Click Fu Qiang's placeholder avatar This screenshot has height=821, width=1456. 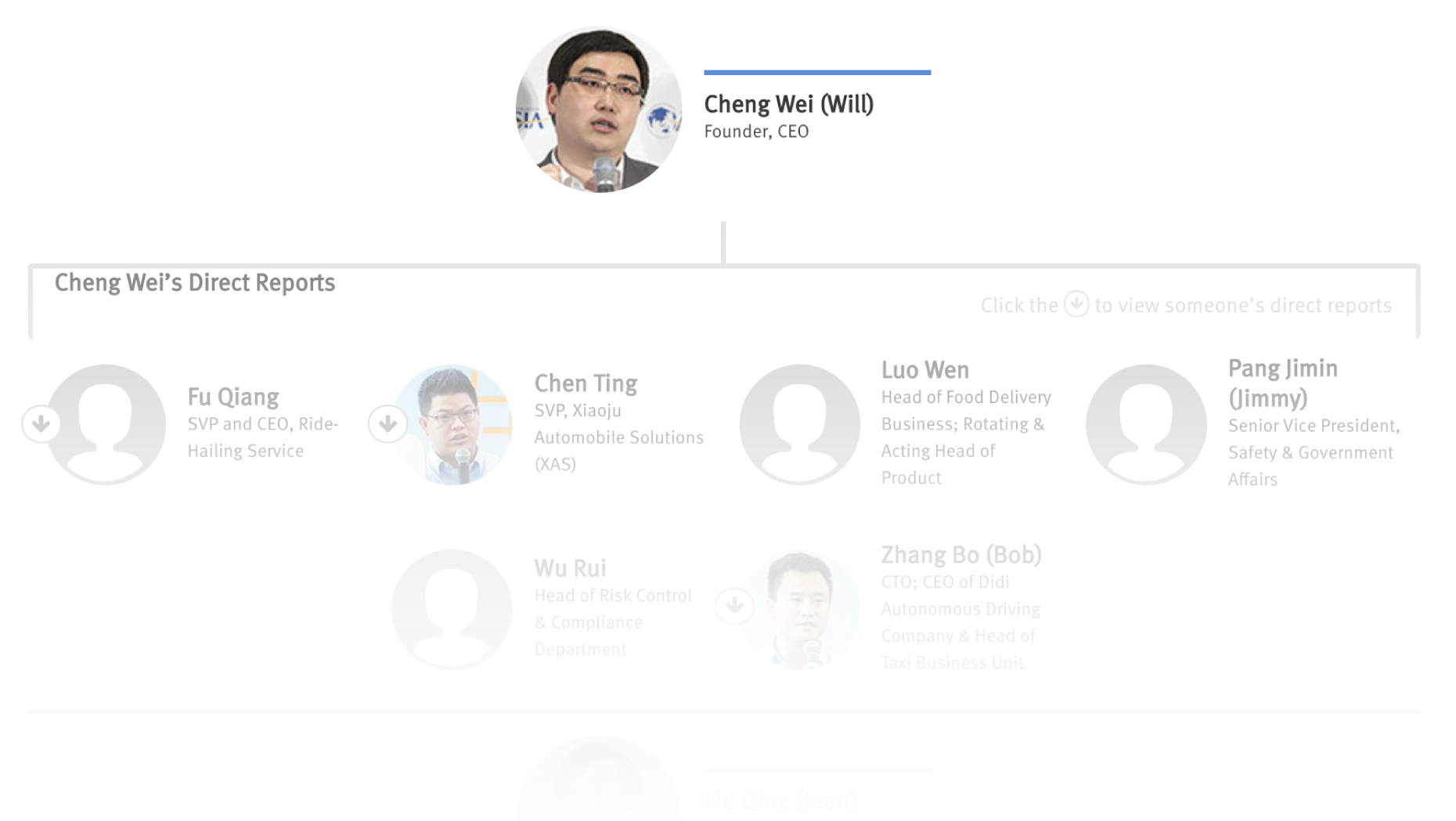point(105,424)
